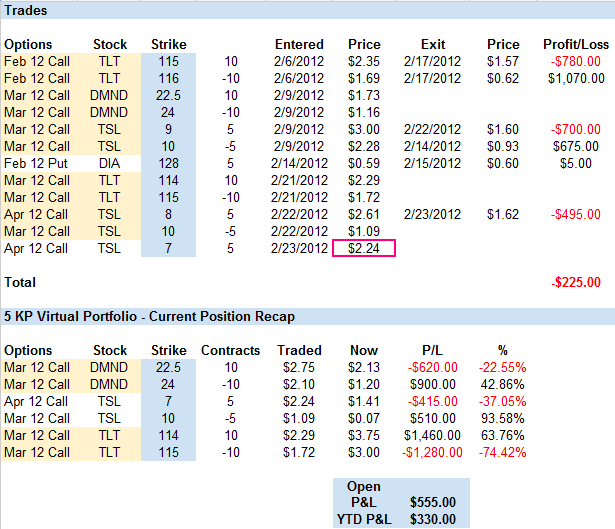
Task: Click the pink-outlined $2.24 price cell
Action: pos(364,250)
